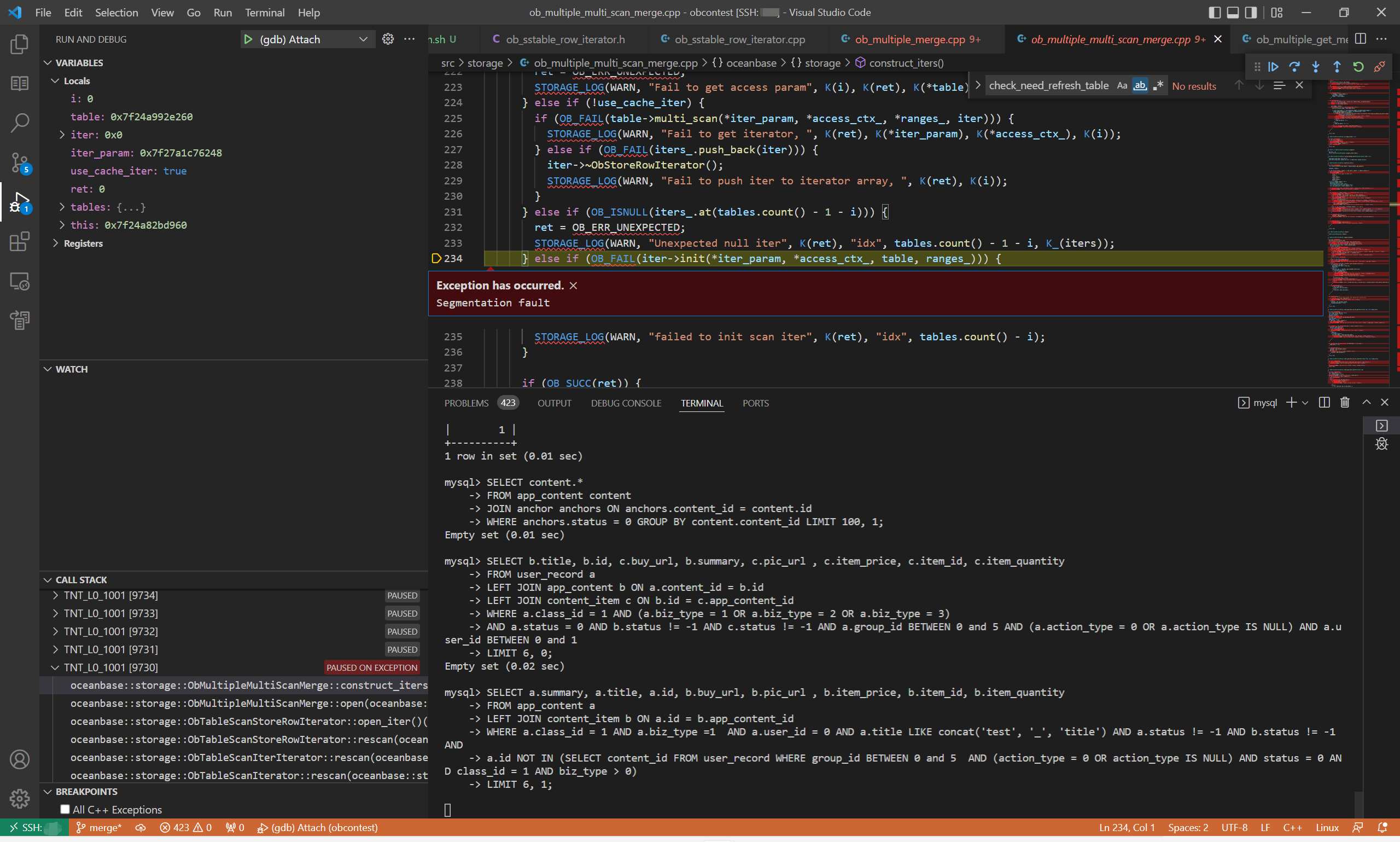Viewport: 1400px width, 842px height.
Task: Toggle find in selection
Action: 1279,85
